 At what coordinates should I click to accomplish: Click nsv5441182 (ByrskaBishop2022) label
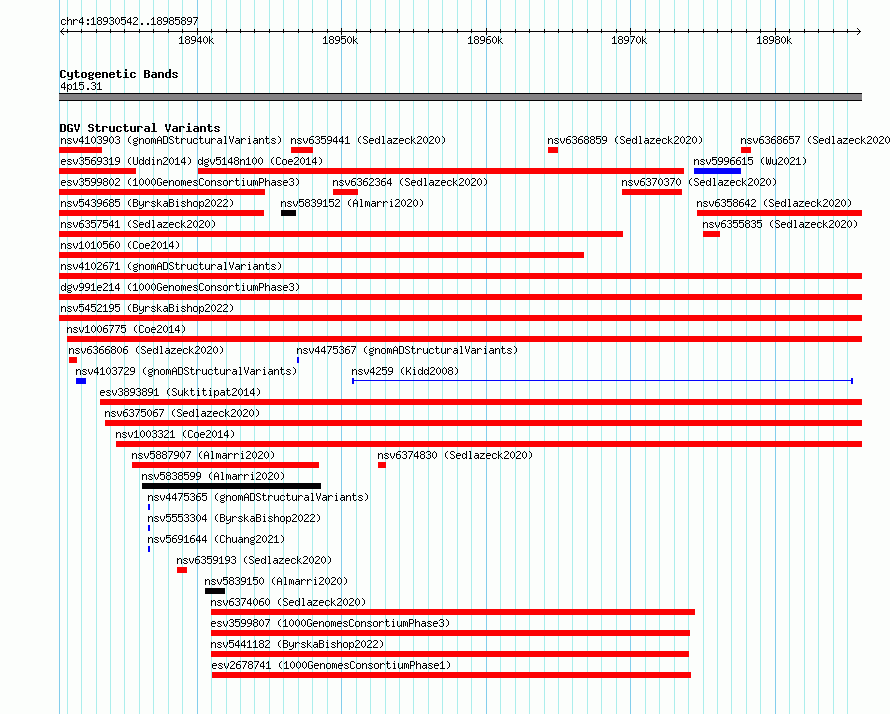297,644
